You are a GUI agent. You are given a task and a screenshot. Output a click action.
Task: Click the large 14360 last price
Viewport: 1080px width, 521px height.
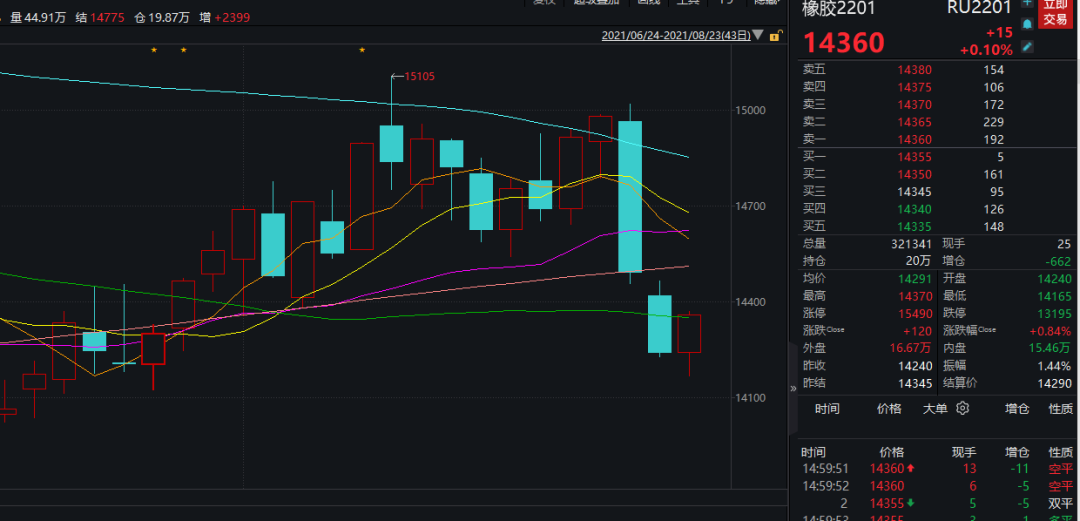click(x=844, y=43)
